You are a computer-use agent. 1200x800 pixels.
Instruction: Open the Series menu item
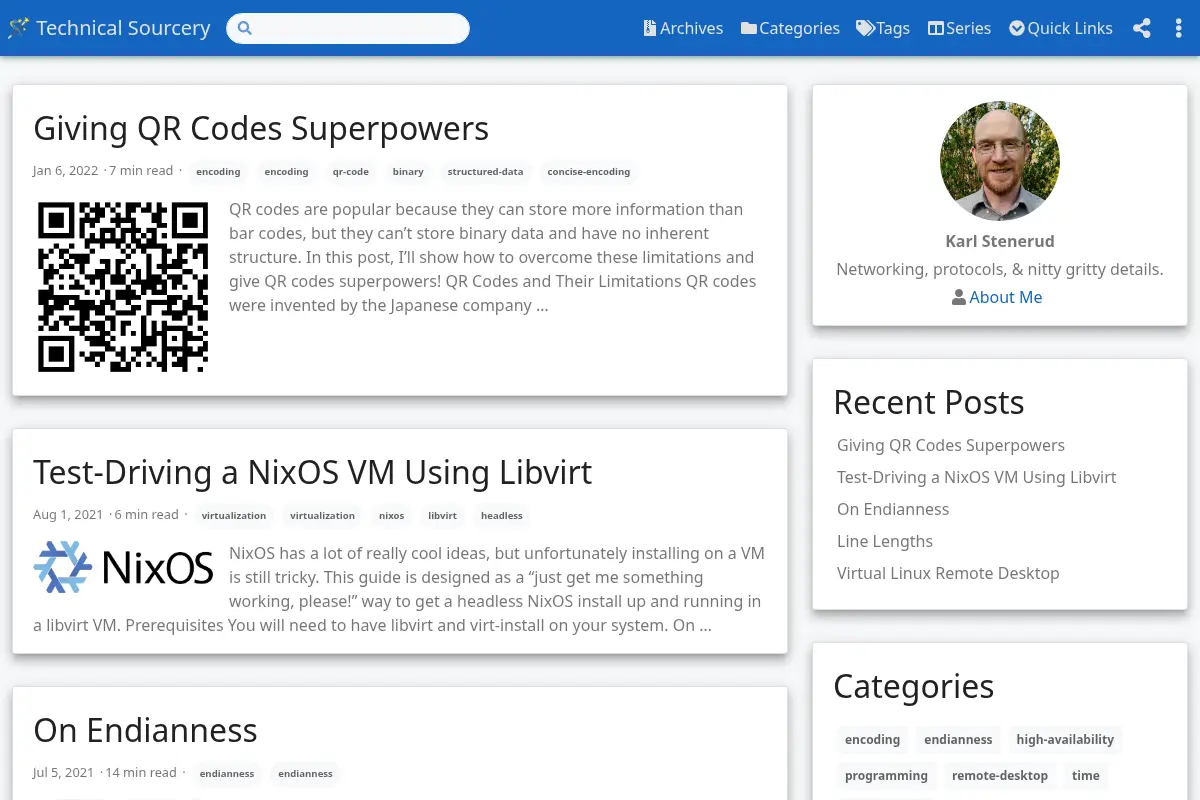point(959,28)
